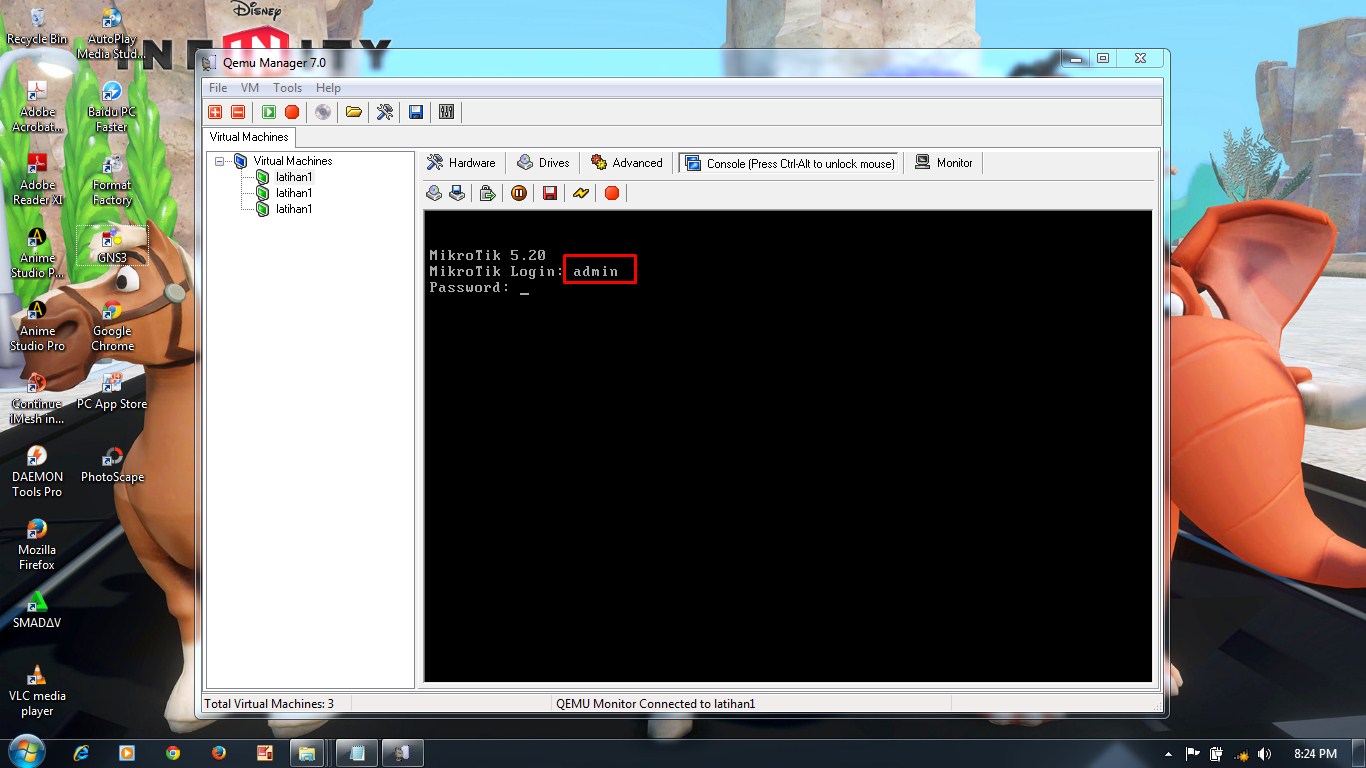Open the Google Chrome desktop shortcut

click(112, 326)
